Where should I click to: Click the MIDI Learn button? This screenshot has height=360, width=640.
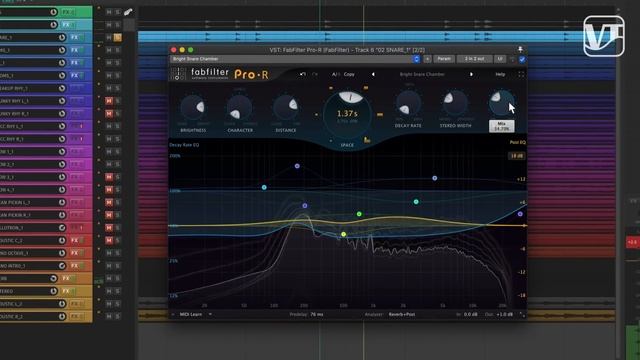(x=191, y=314)
